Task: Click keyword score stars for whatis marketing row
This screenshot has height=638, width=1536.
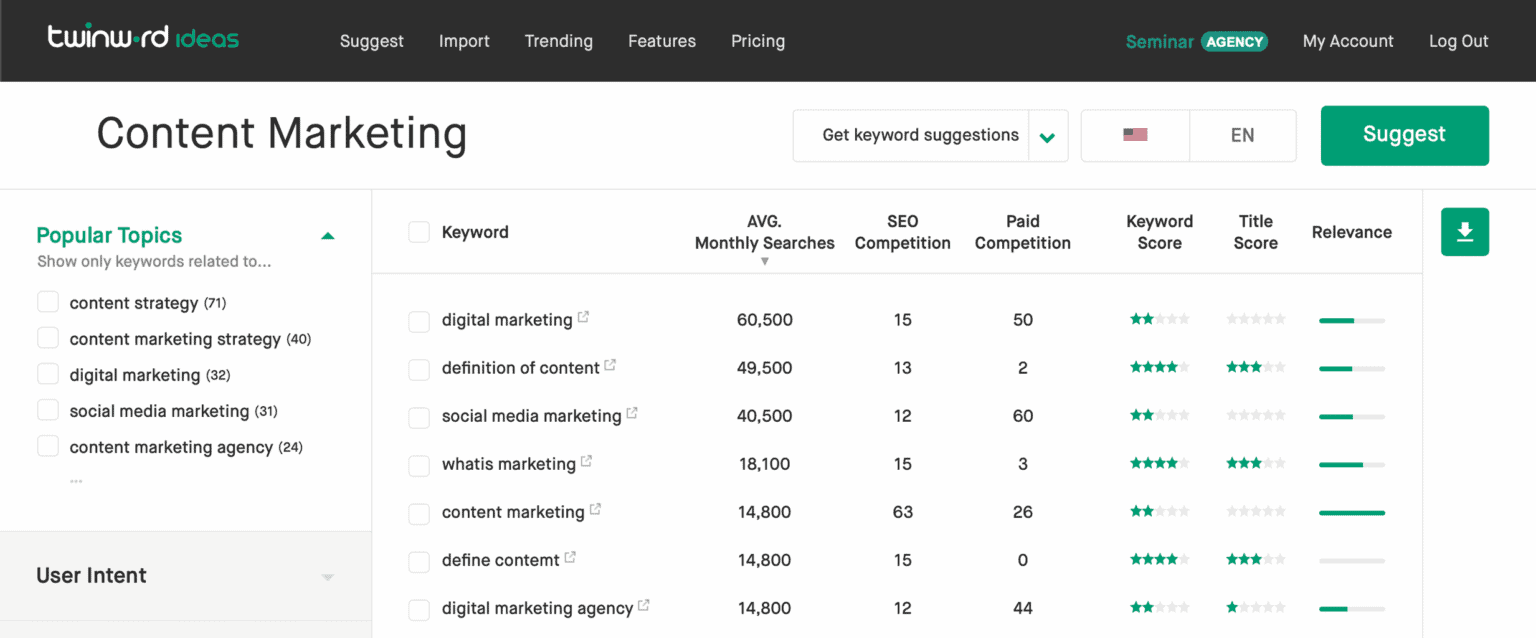Action: tap(1159, 464)
